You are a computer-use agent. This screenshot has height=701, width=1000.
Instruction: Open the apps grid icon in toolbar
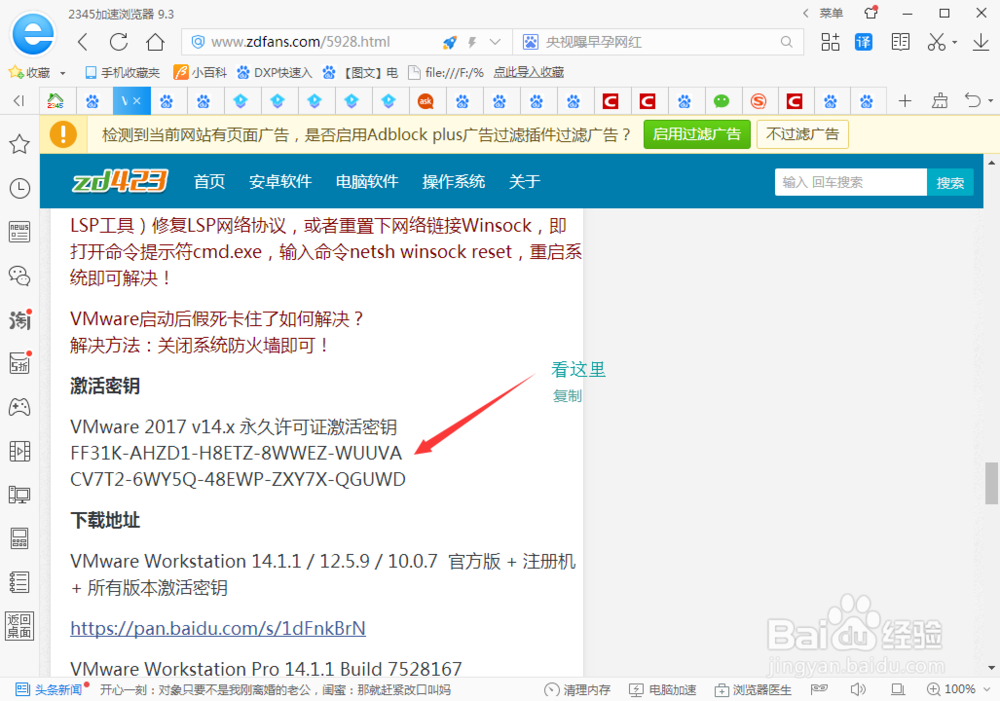[x=830, y=42]
